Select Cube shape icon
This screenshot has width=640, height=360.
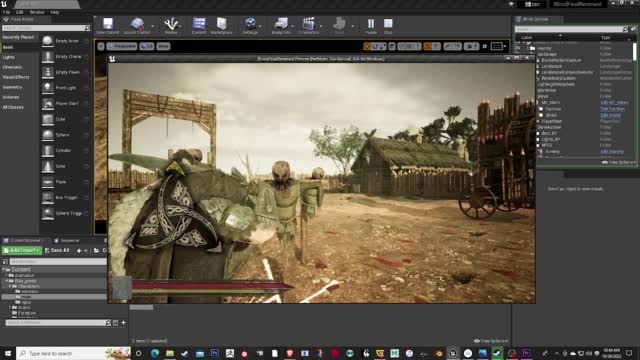point(48,119)
